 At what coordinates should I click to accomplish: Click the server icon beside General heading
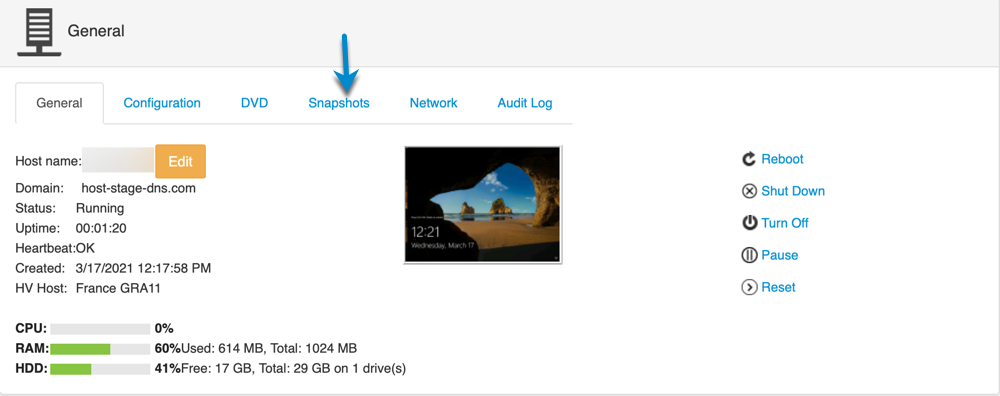(x=39, y=32)
